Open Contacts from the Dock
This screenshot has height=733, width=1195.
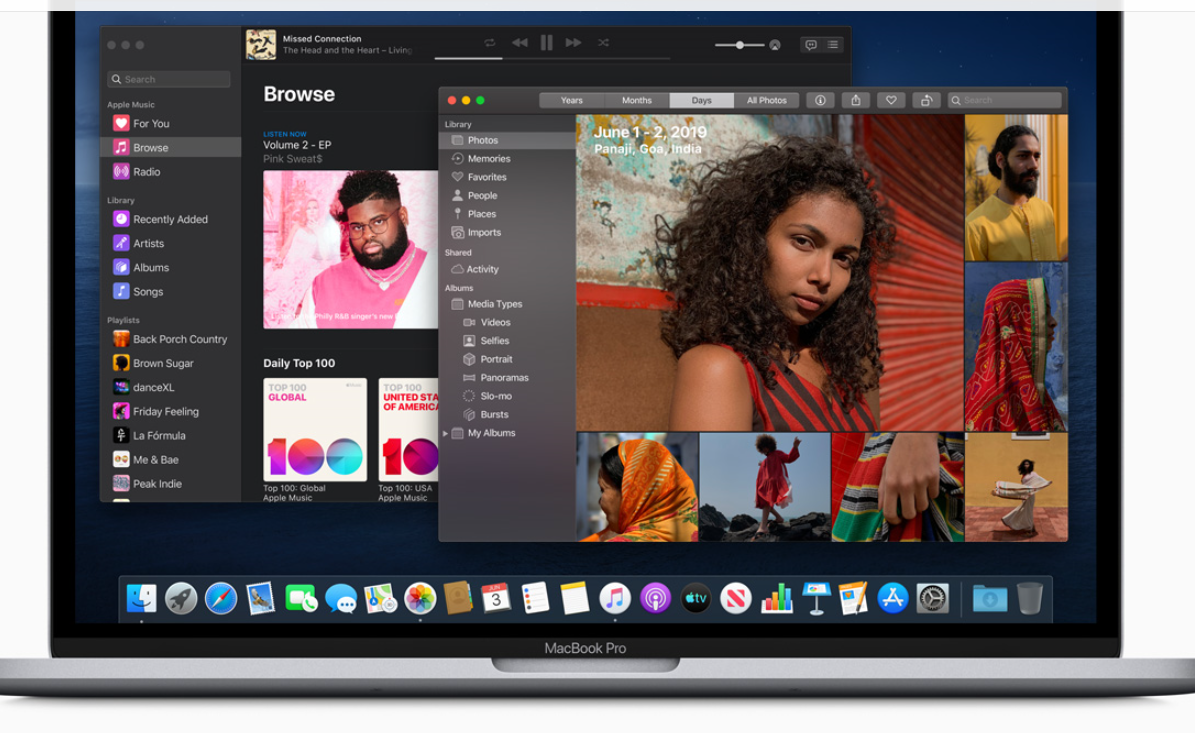(459, 598)
